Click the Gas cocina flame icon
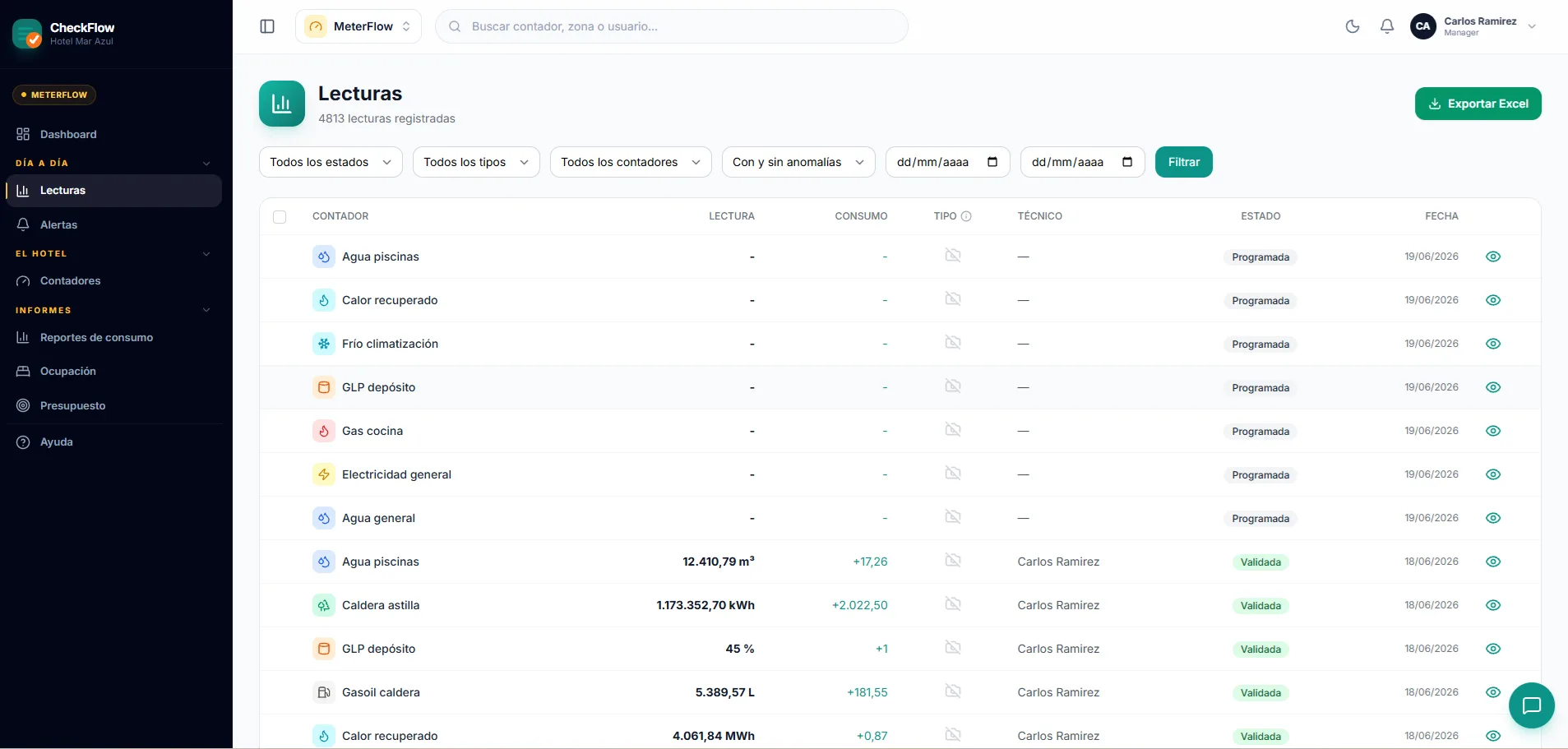The height and width of the screenshot is (749, 1568). 324,431
